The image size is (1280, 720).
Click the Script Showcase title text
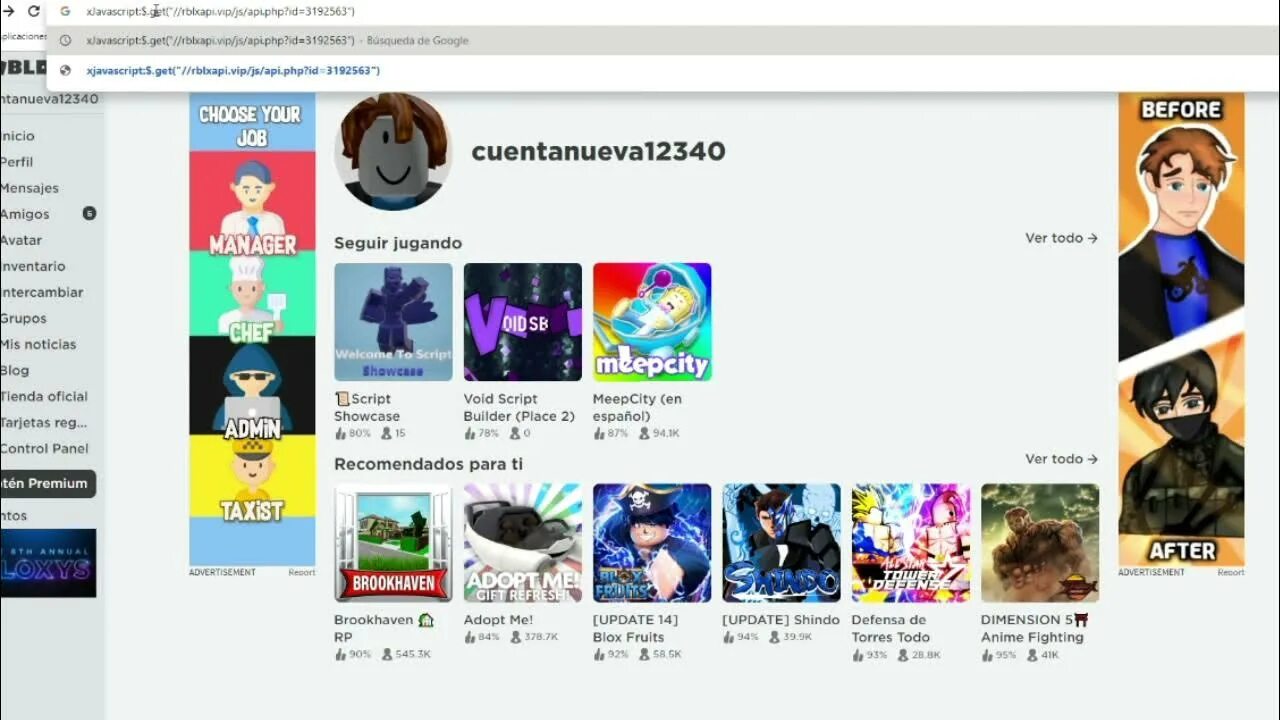[x=367, y=407]
